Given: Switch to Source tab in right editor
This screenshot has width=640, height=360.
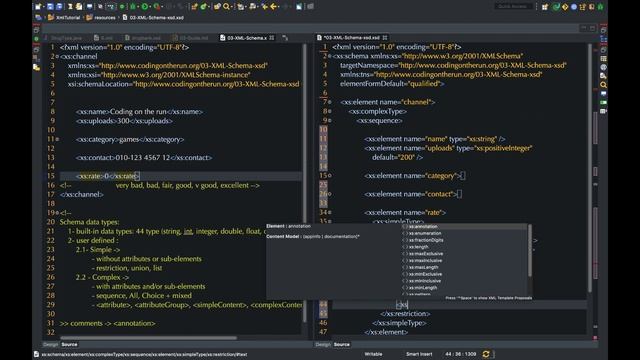Looking at the screenshot, I should coord(342,344).
